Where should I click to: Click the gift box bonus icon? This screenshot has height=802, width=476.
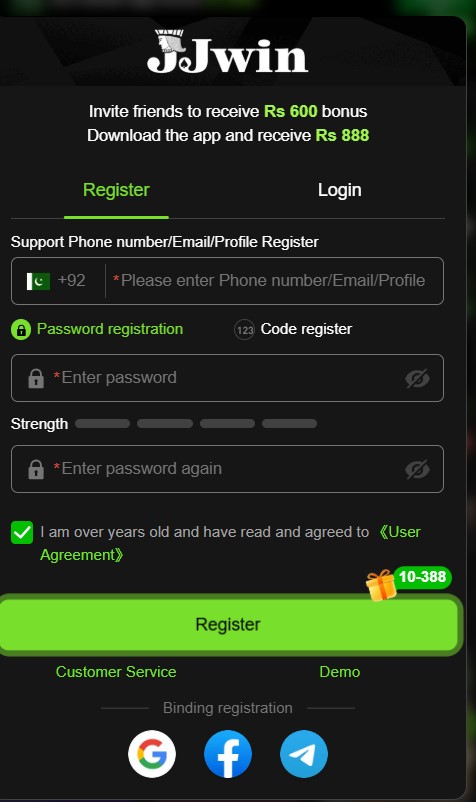tap(381, 585)
